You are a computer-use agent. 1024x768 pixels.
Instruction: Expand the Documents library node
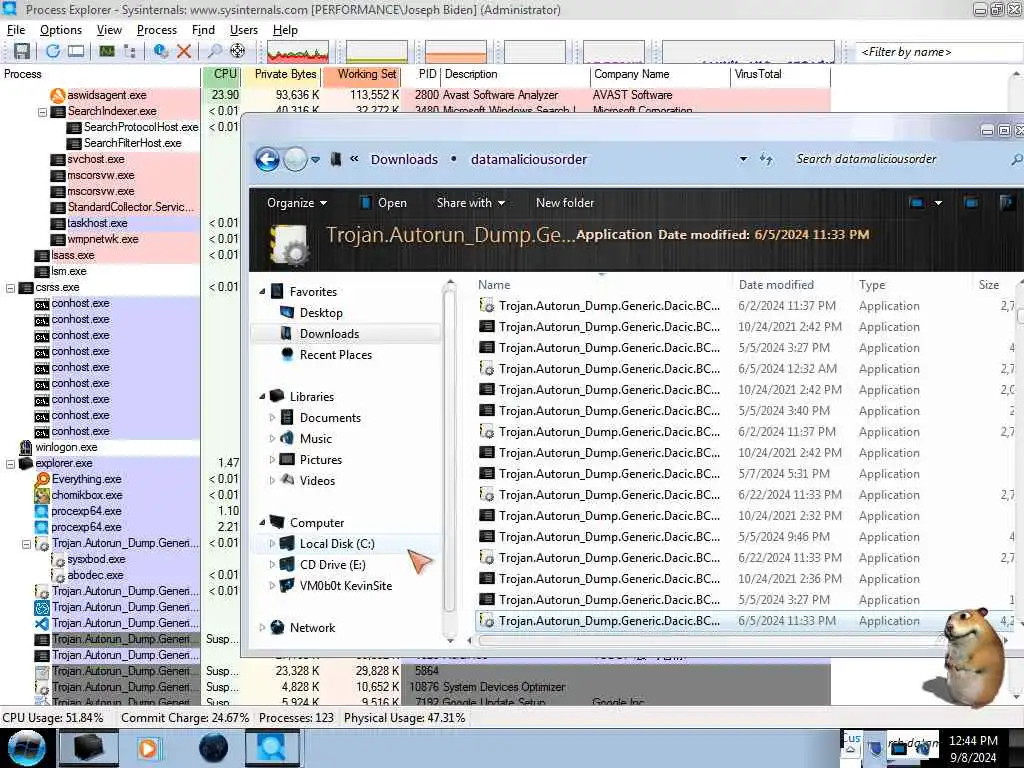tap(272, 418)
